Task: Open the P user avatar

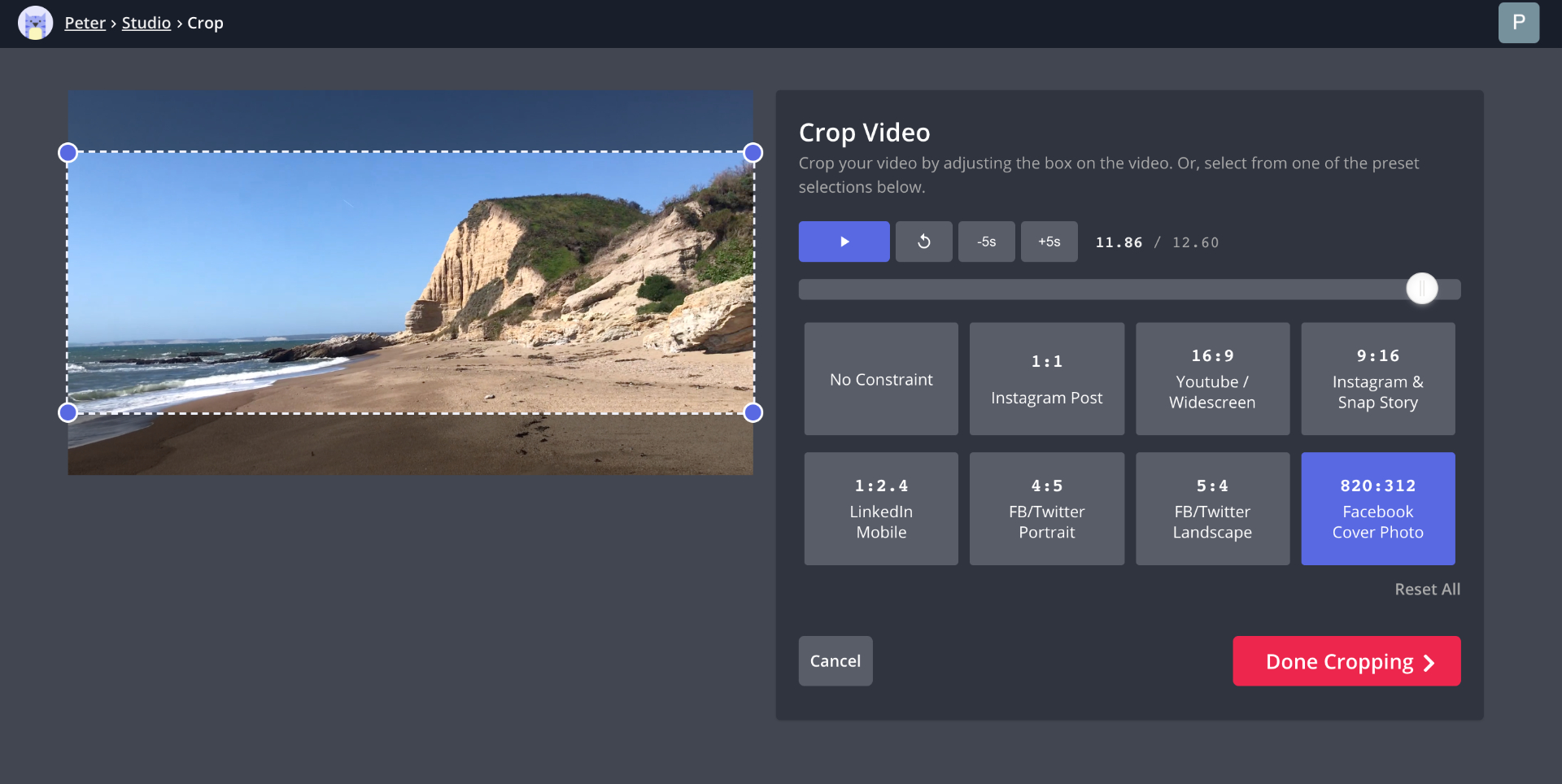Action: pos(1518,23)
